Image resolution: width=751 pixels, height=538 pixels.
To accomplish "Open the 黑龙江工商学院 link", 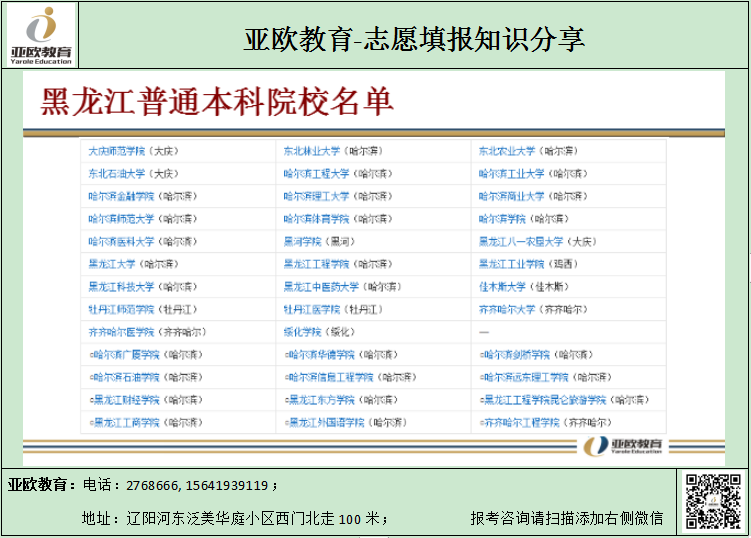I will click(126, 423).
